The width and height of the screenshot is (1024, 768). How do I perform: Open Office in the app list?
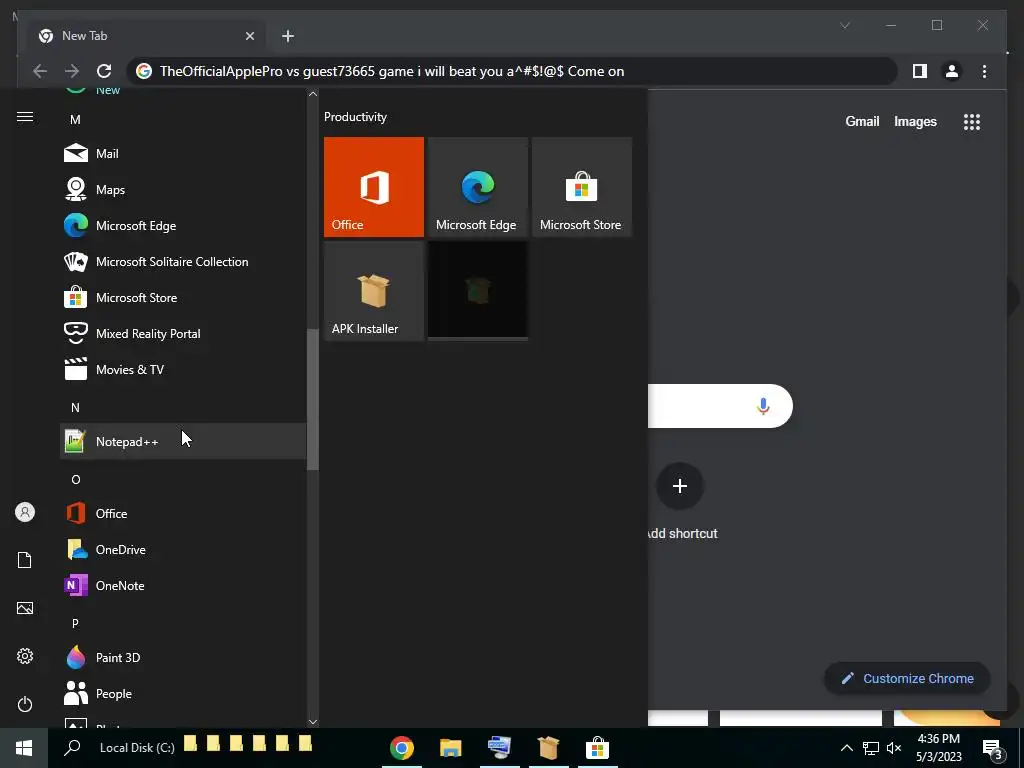click(x=183, y=513)
